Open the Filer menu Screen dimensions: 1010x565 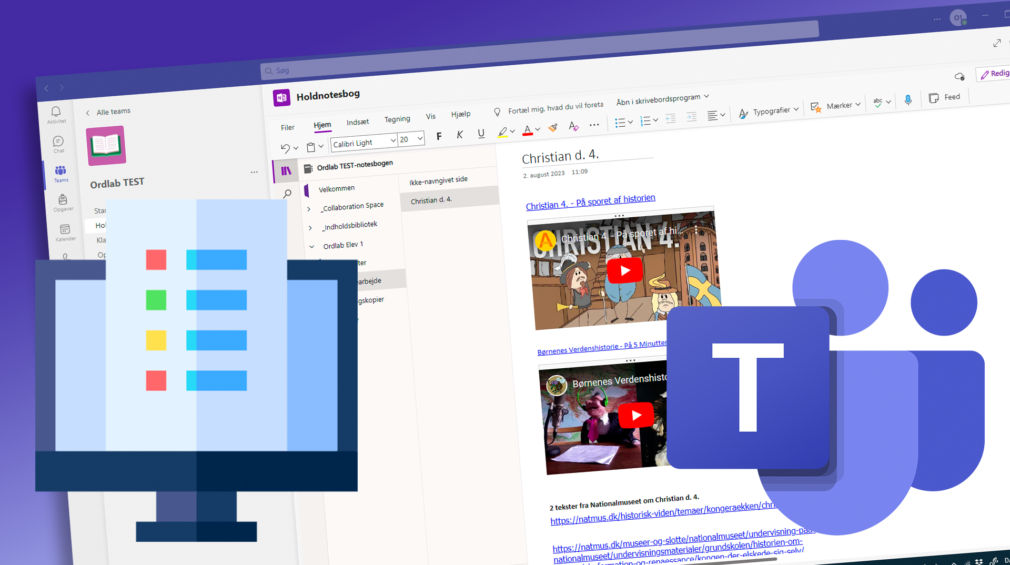tap(287, 128)
